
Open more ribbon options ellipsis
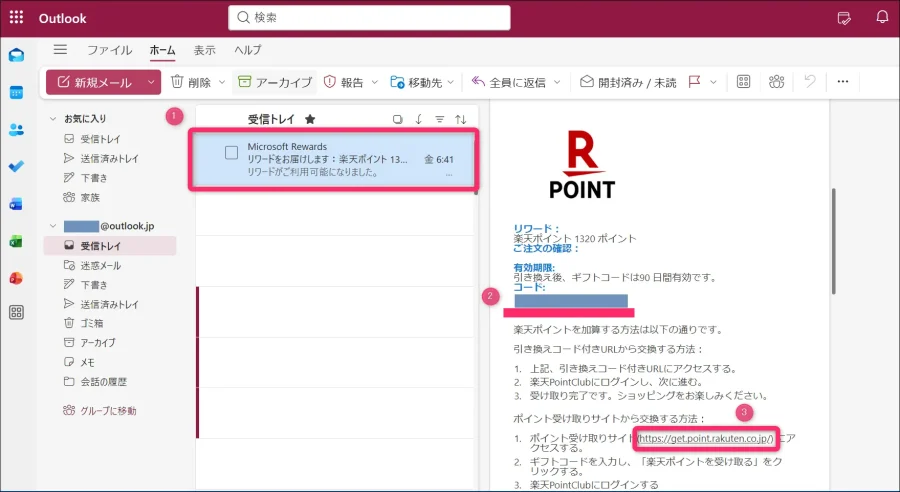[843, 82]
